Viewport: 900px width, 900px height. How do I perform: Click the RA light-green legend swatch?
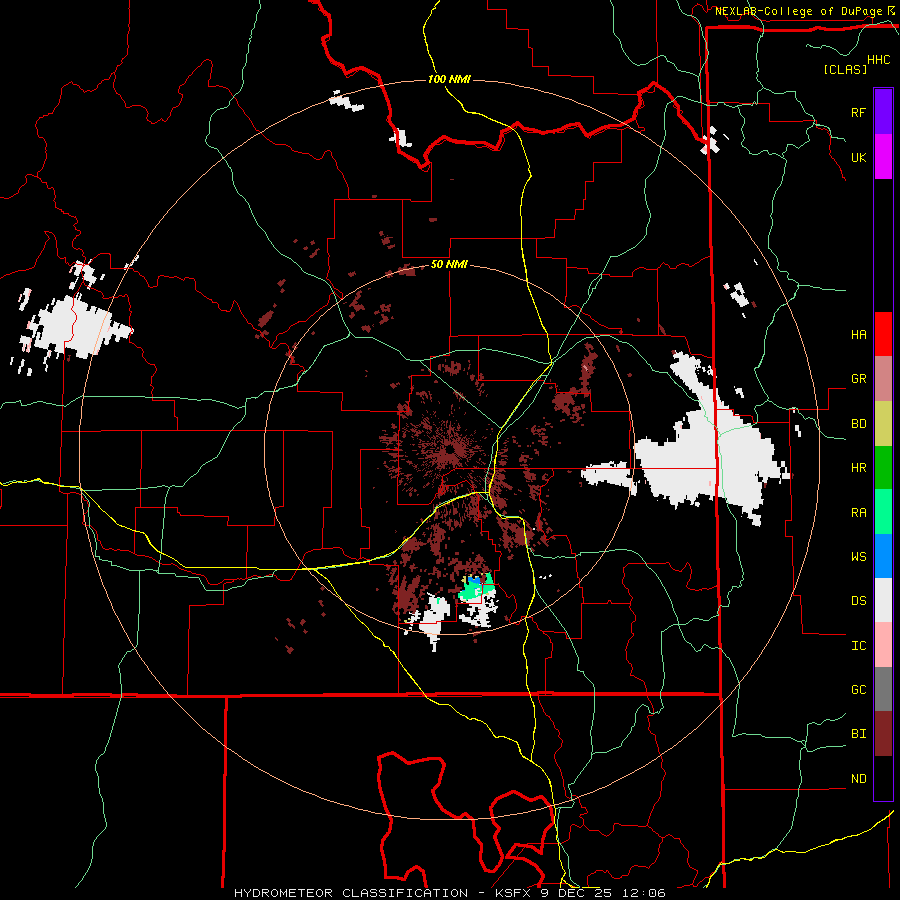[883, 512]
